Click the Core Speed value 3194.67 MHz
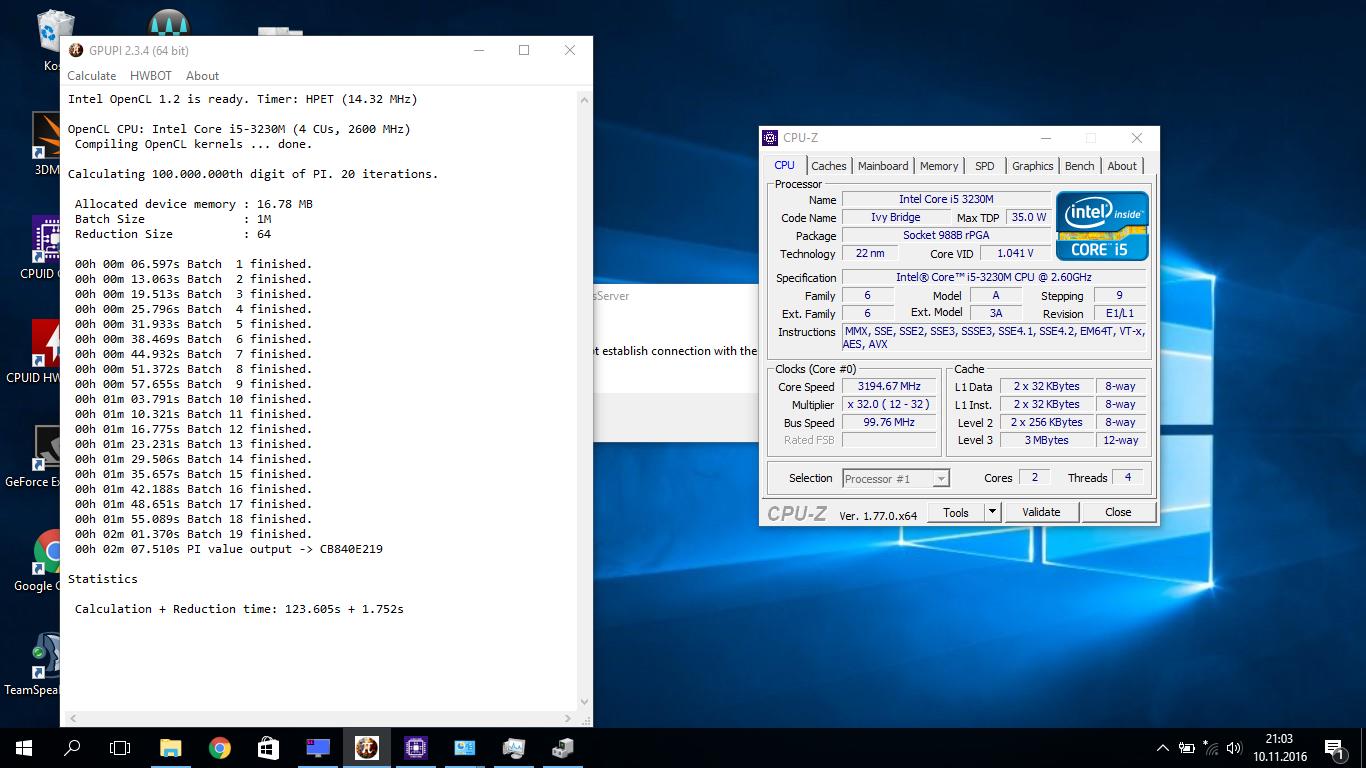Screen dimensions: 1366x768 (889, 386)
